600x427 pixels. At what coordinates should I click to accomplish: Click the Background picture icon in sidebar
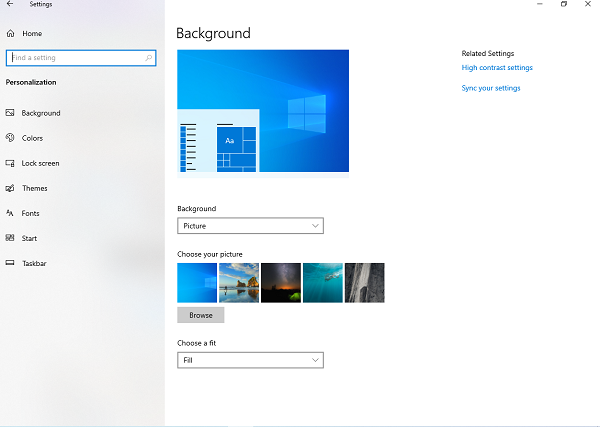(10, 113)
